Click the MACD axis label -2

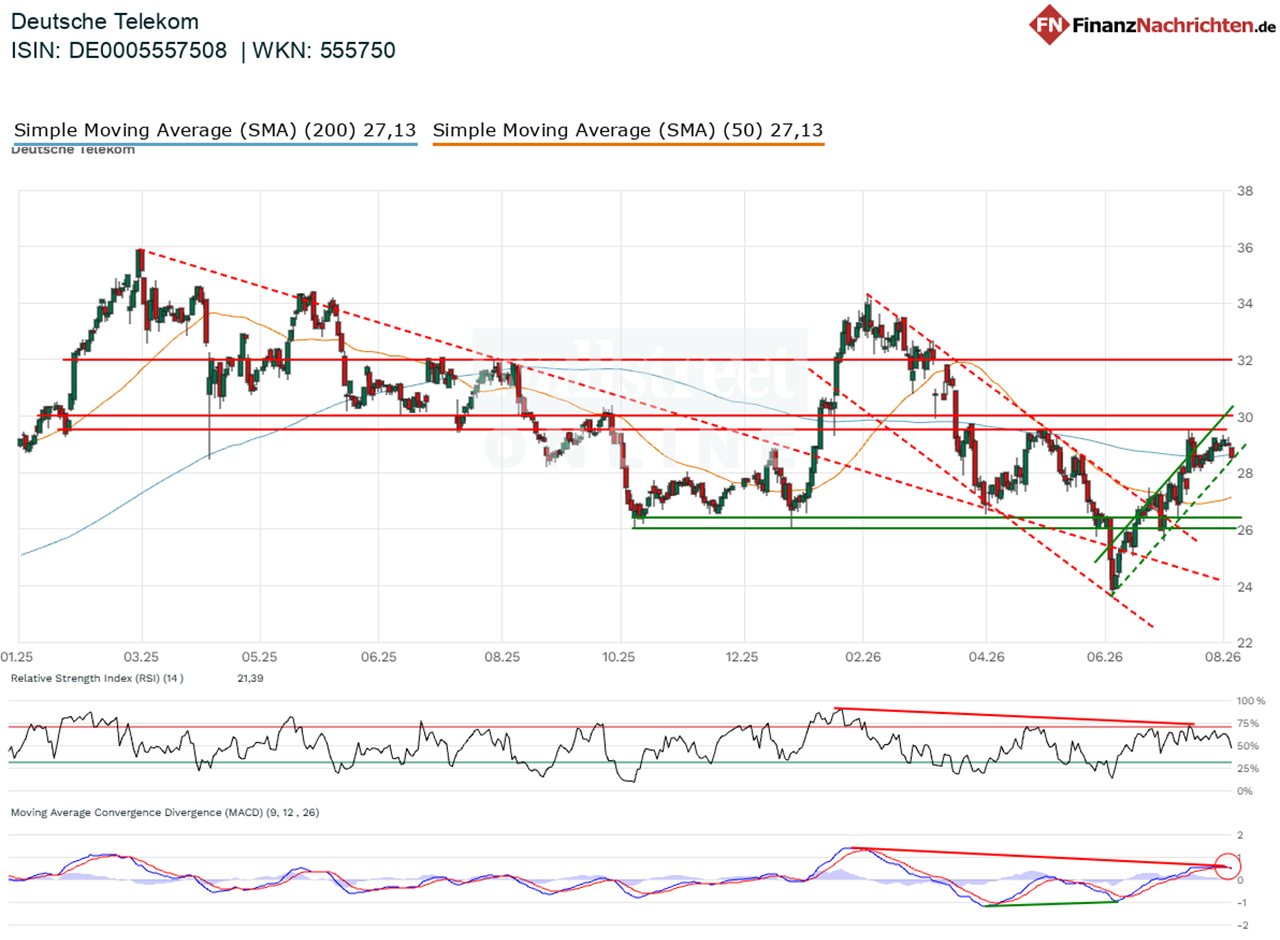pyautogui.click(x=1242, y=924)
